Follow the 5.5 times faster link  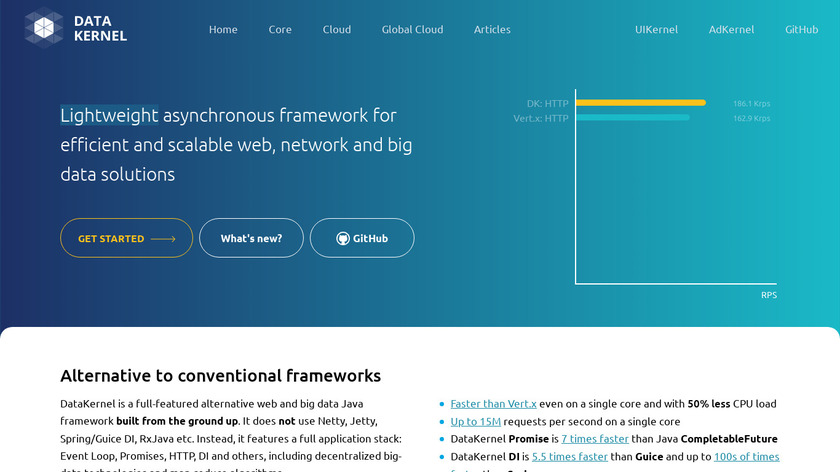(569, 456)
